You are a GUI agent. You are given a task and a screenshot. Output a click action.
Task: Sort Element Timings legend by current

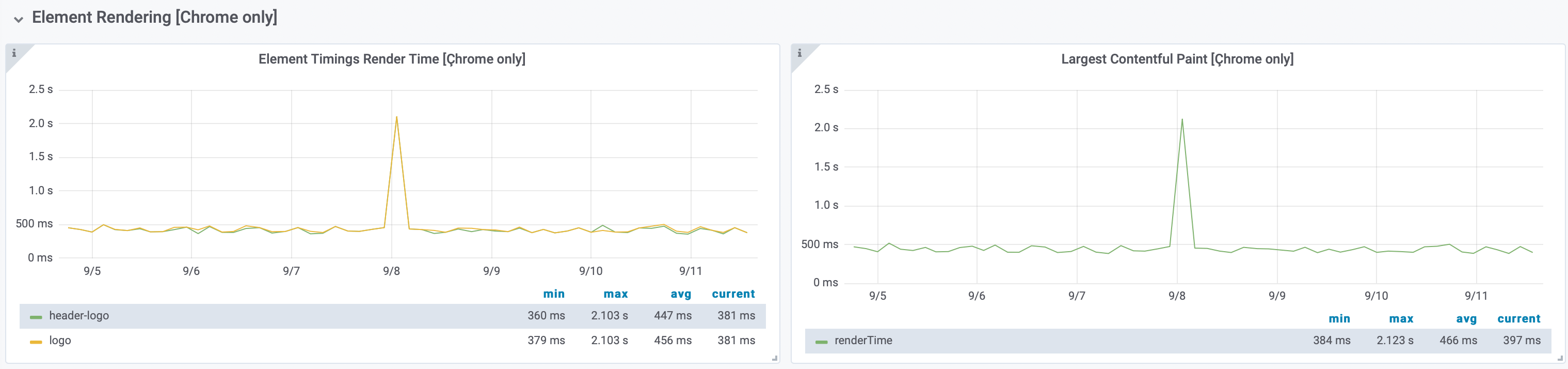click(x=733, y=294)
